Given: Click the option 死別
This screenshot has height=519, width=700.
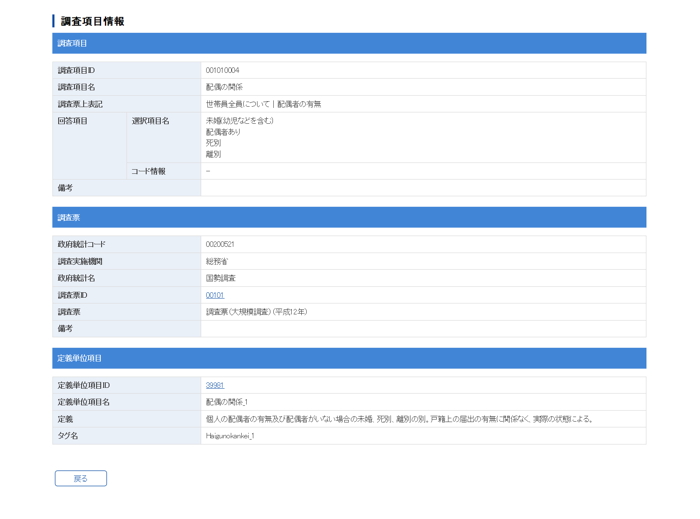Looking at the screenshot, I should [x=213, y=143].
